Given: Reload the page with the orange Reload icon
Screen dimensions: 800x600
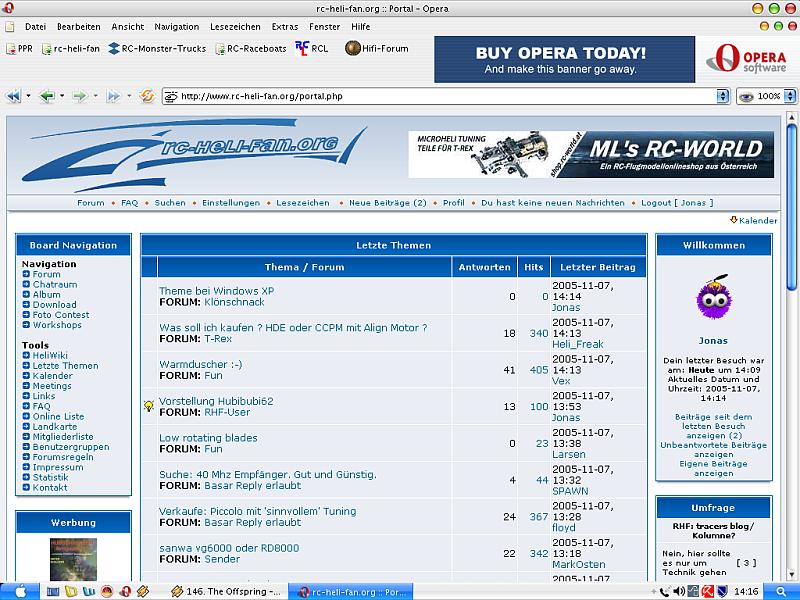Looking at the screenshot, I should tap(147, 95).
